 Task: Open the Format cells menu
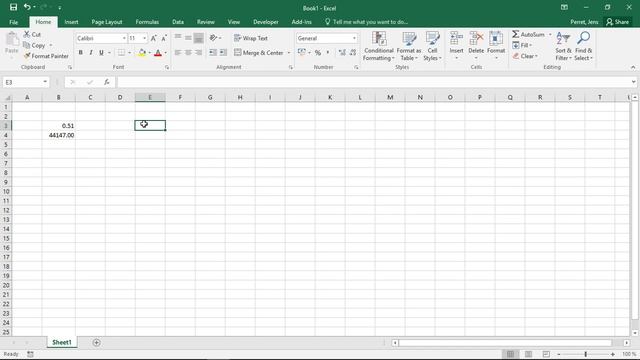[496, 46]
